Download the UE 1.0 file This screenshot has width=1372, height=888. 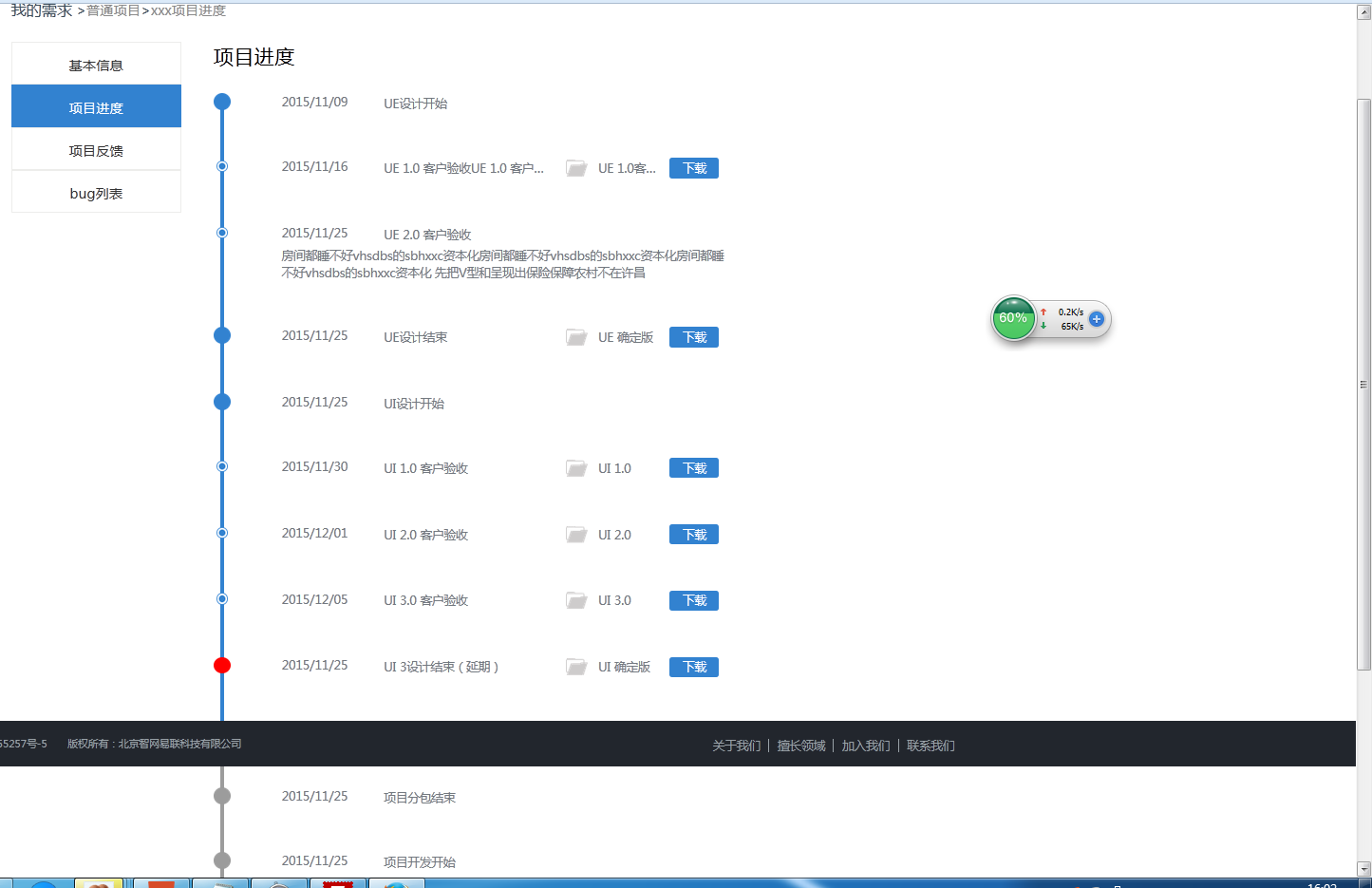point(694,168)
